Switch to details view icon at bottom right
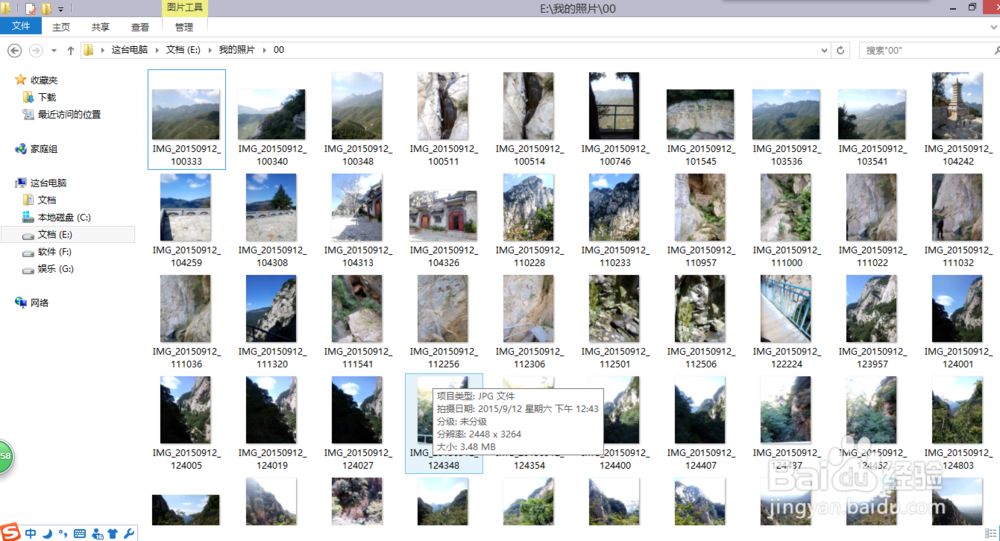The width and height of the screenshot is (1000, 541). coord(990,533)
